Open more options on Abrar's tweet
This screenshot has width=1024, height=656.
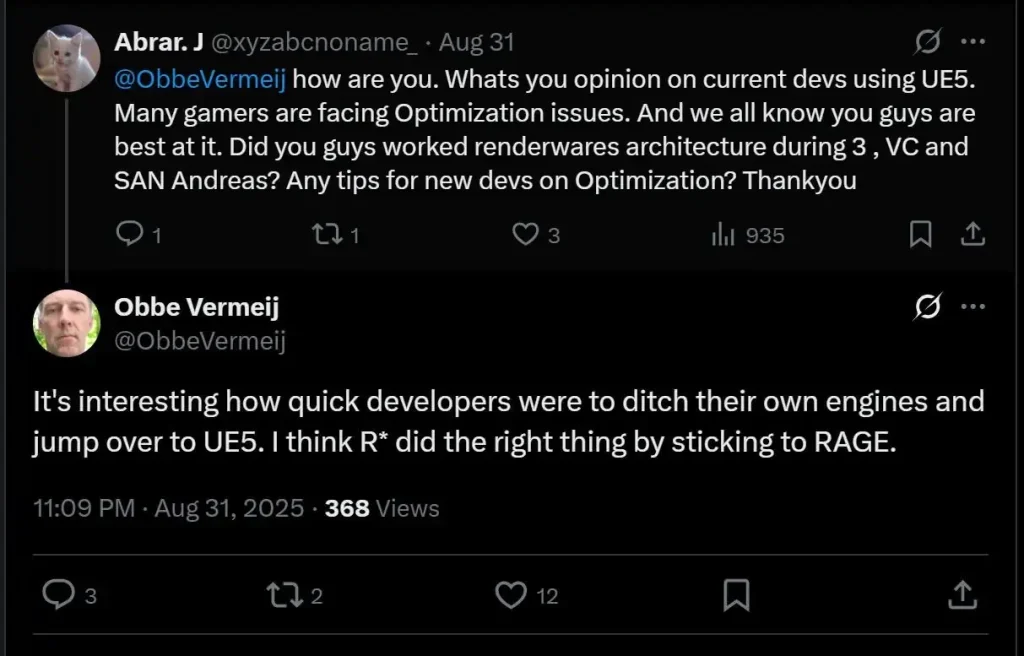(972, 42)
